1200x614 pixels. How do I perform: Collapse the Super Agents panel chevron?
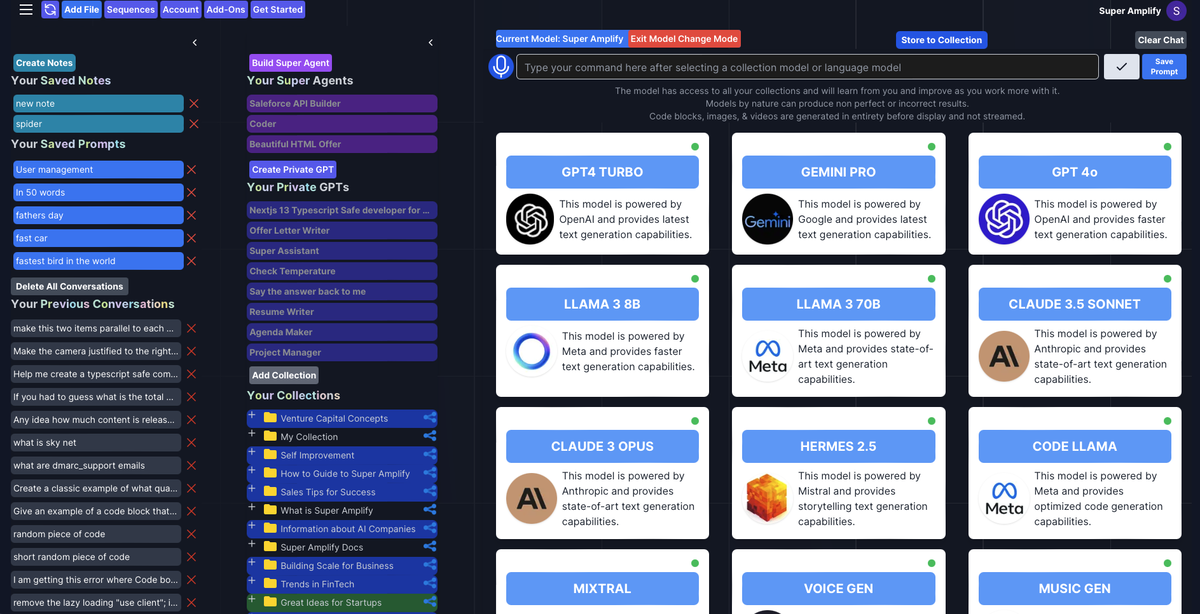point(430,43)
